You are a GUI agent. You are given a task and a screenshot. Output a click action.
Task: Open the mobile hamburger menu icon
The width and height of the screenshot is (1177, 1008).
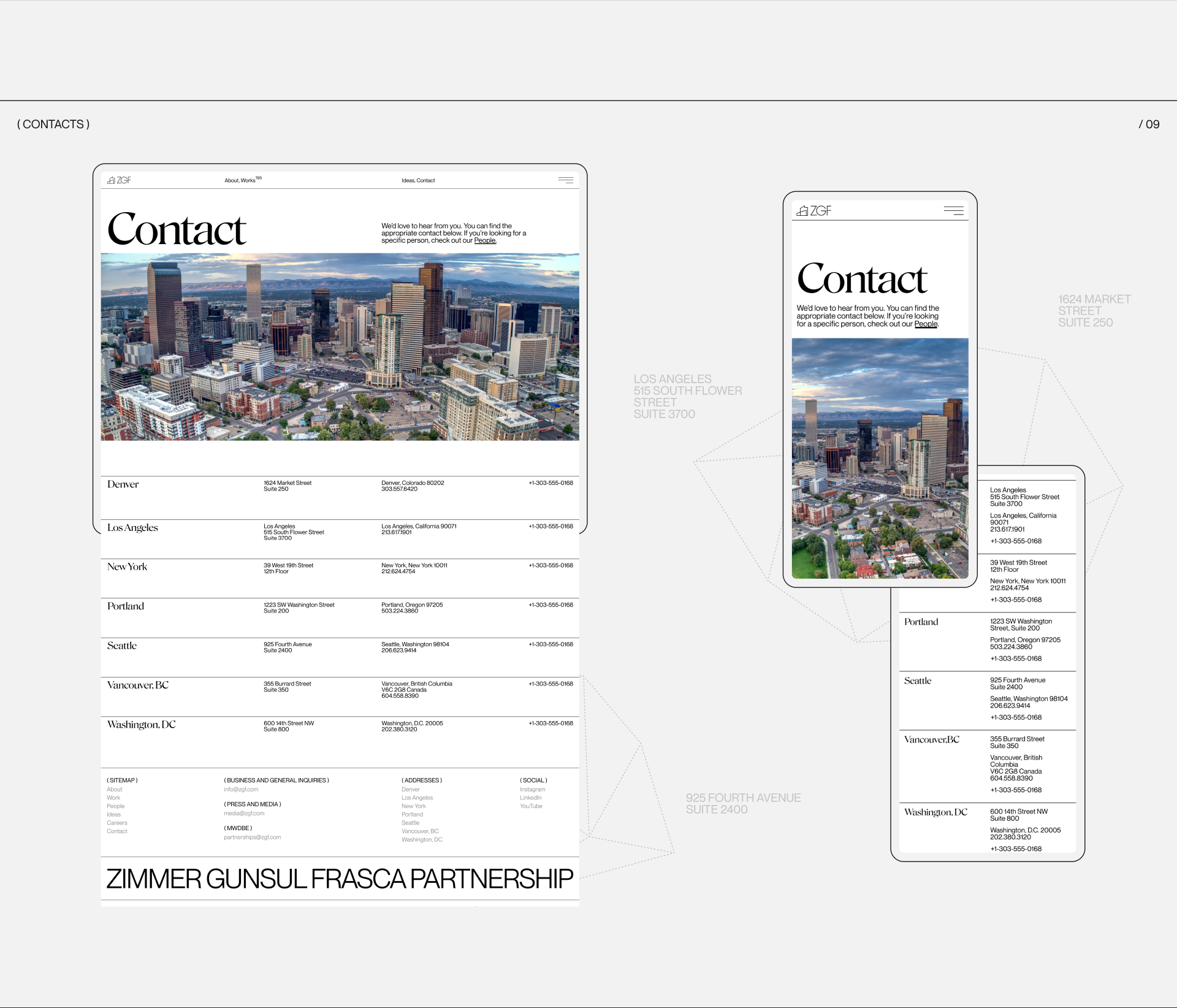click(953, 211)
